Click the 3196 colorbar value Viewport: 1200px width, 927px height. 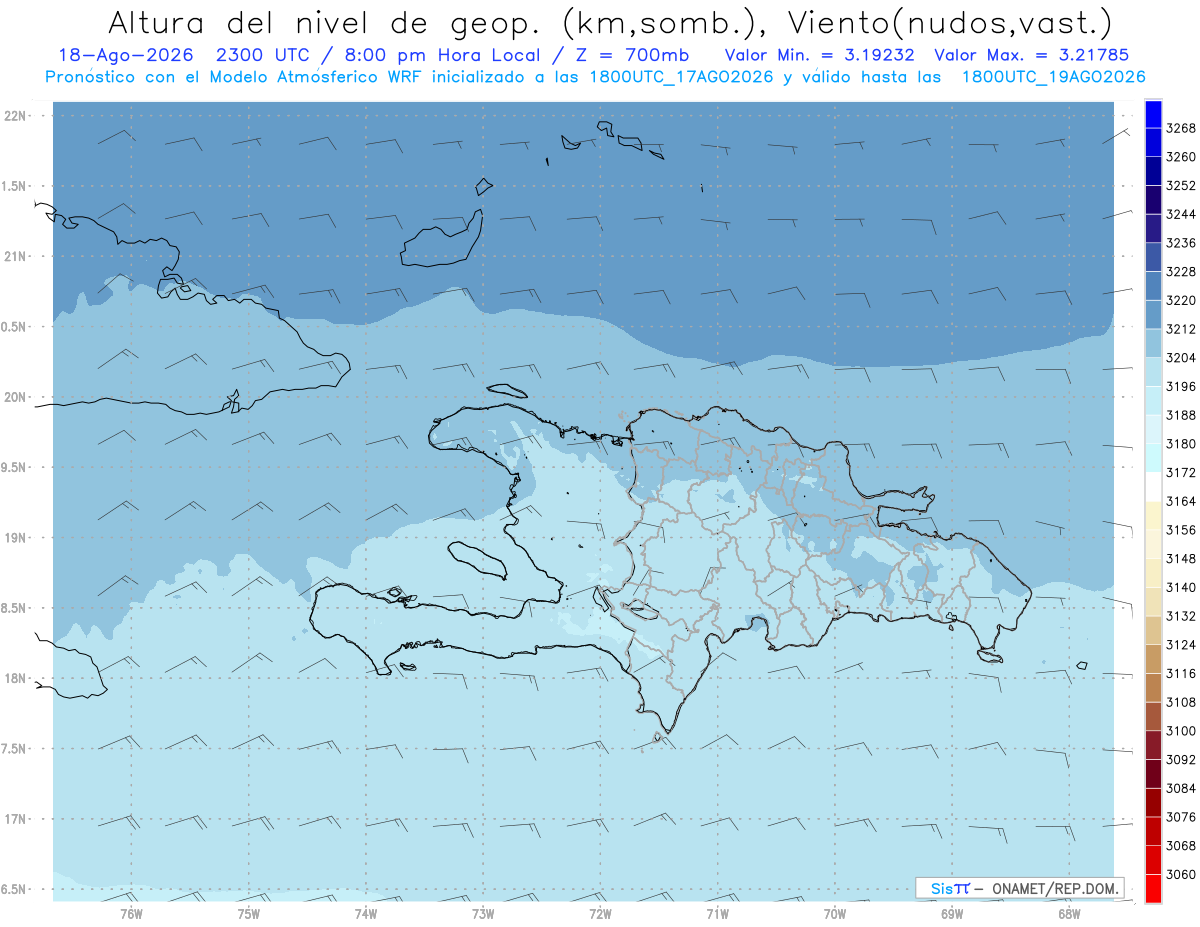pos(1181,387)
